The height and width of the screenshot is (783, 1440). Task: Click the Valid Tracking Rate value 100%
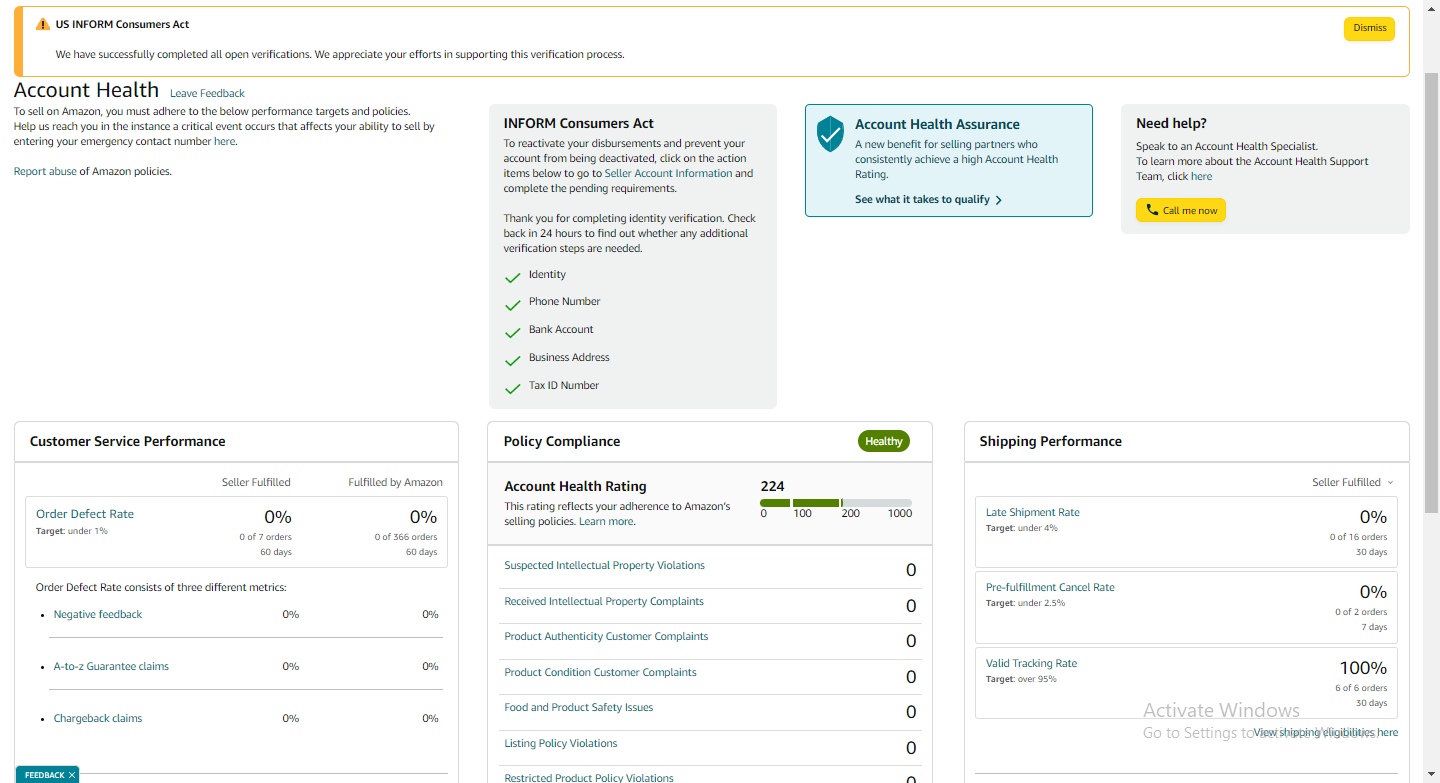[1363, 667]
